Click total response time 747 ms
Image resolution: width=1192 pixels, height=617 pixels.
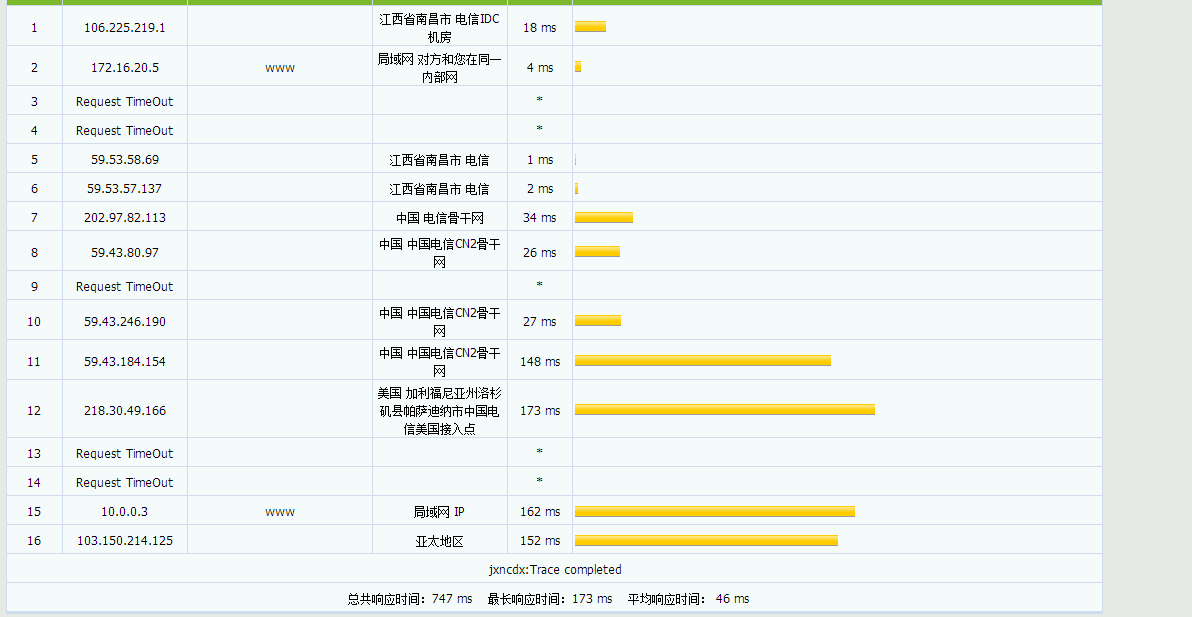tap(410, 599)
